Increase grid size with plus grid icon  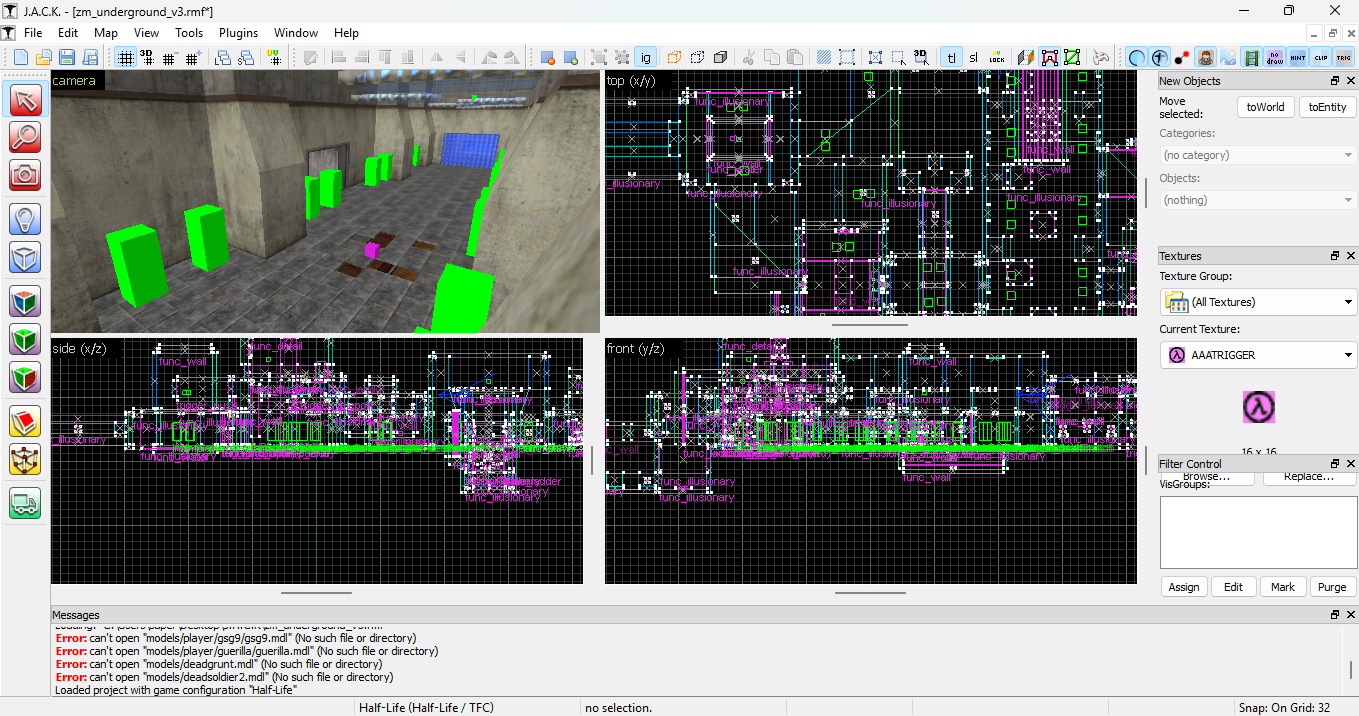(192, 57)
